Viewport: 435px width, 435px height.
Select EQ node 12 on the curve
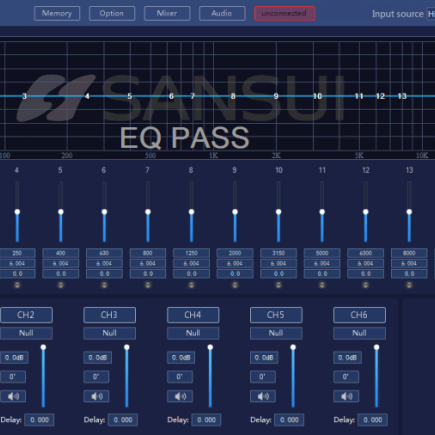tap(380, 96)
